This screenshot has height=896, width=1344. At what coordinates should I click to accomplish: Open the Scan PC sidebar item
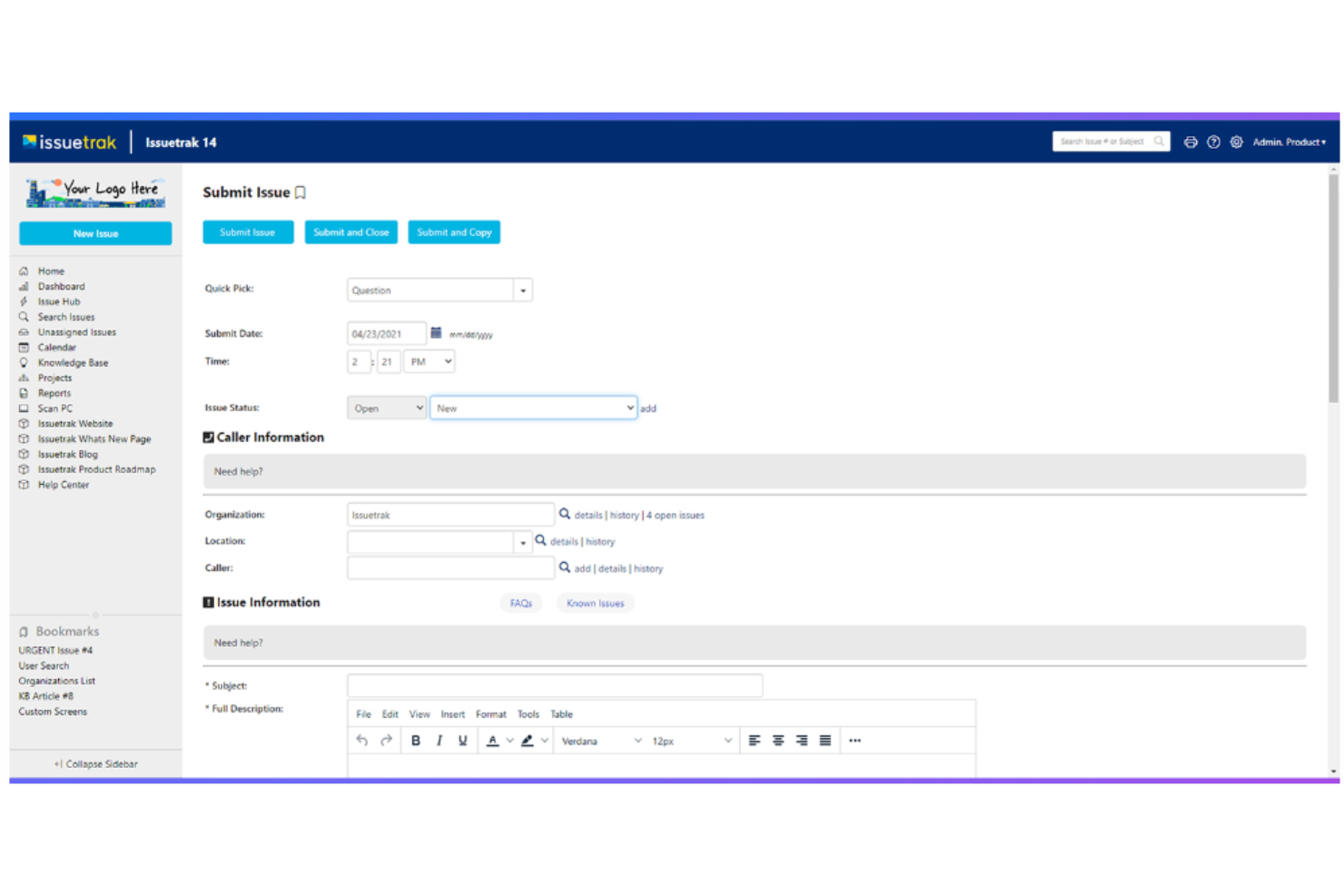54,408
